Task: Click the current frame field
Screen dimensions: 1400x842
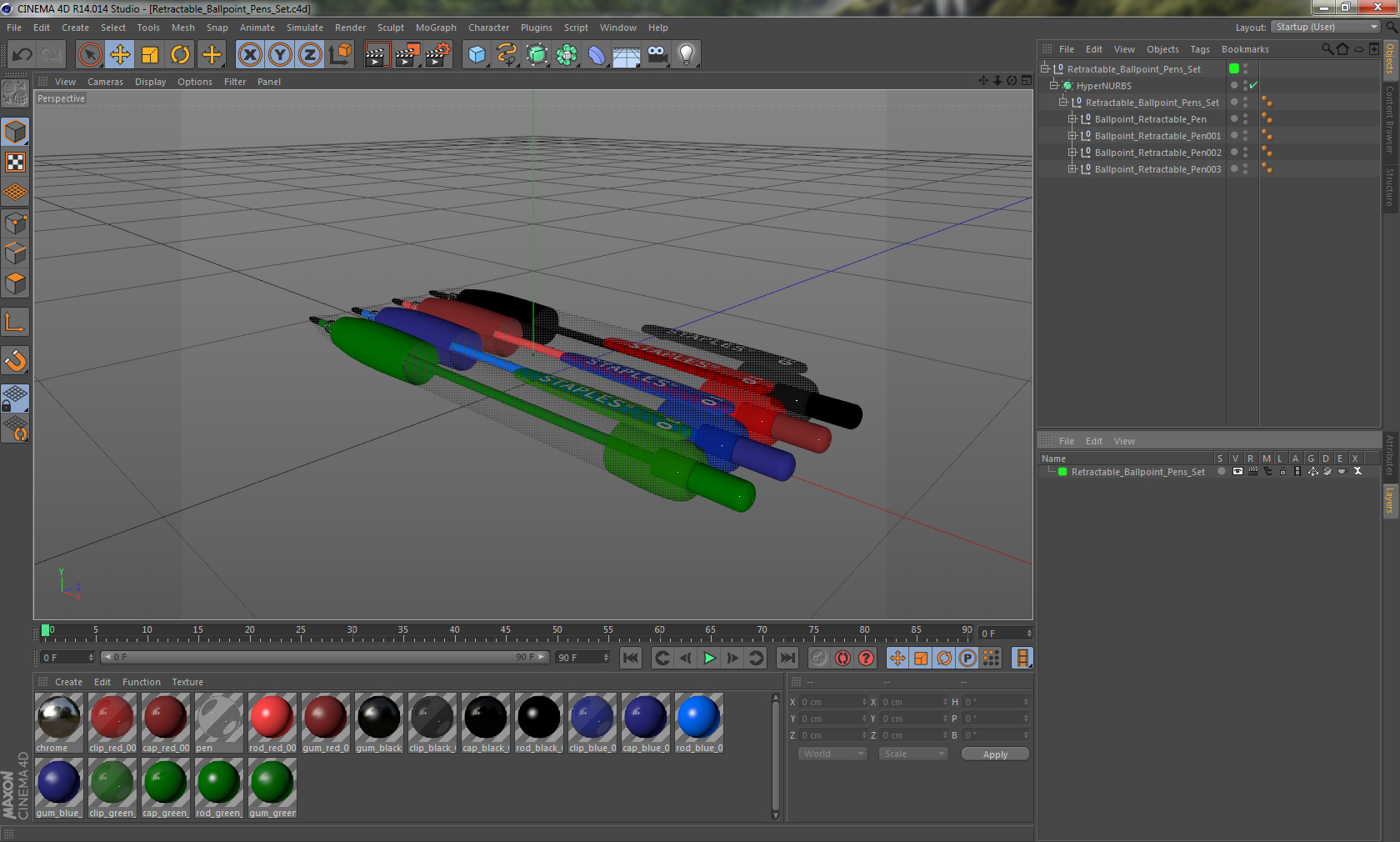Action: (x=1006, y=634)
